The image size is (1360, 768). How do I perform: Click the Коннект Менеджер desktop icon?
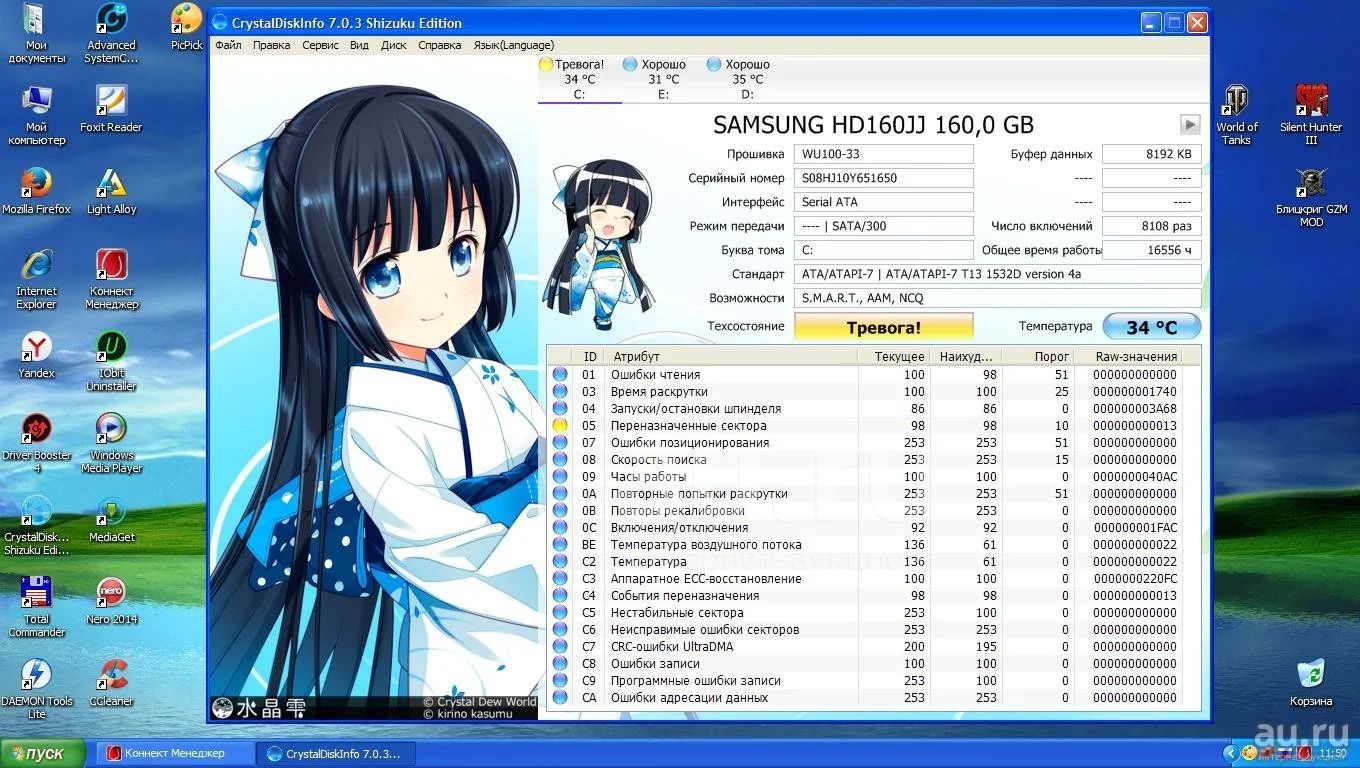(x=111, y=280)
